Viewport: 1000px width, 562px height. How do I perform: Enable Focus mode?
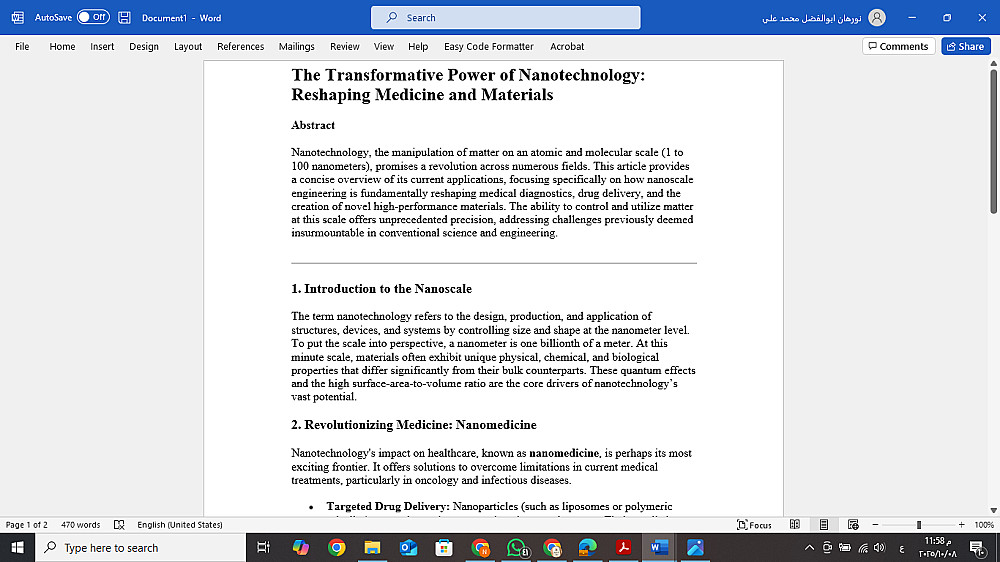[x=754, y=525]
